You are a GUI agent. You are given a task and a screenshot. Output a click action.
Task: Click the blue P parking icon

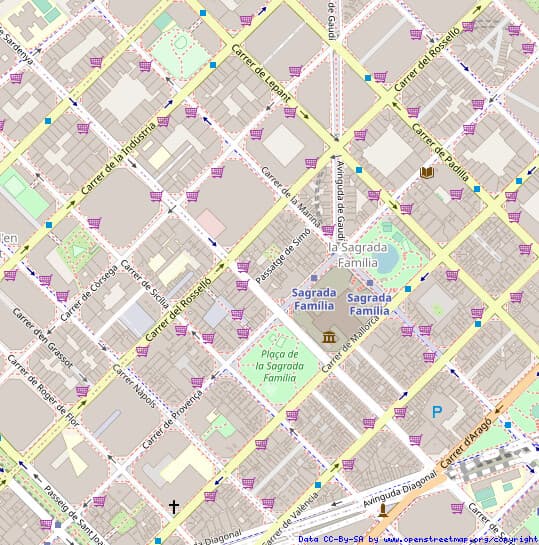pyautogui.click(x=437, y=412)
